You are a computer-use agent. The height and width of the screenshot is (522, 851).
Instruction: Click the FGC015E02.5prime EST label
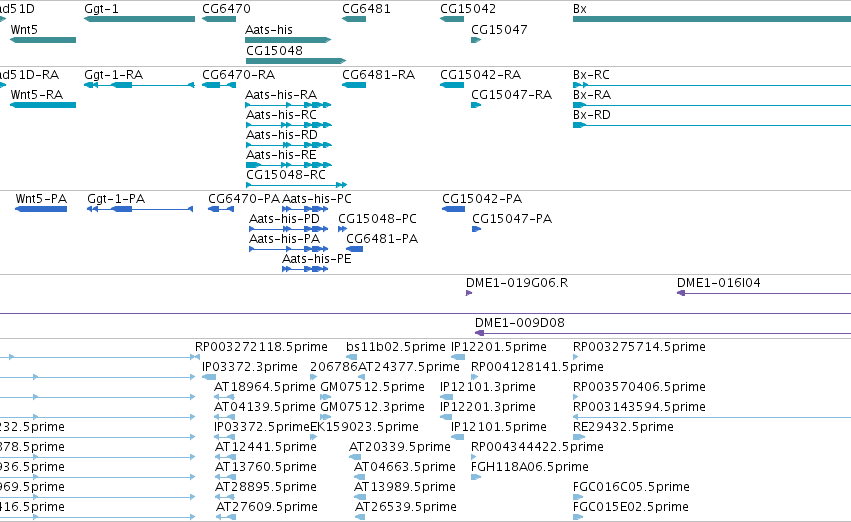(631, 508)
